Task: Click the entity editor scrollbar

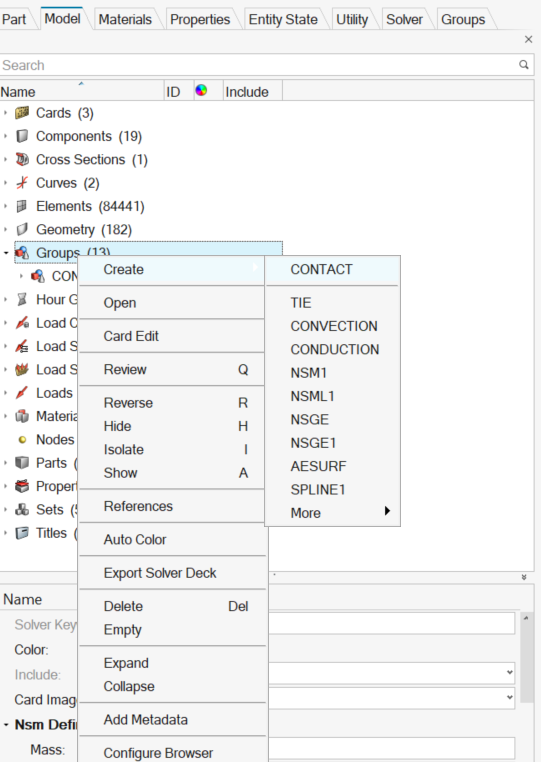Action: (525, 657)
